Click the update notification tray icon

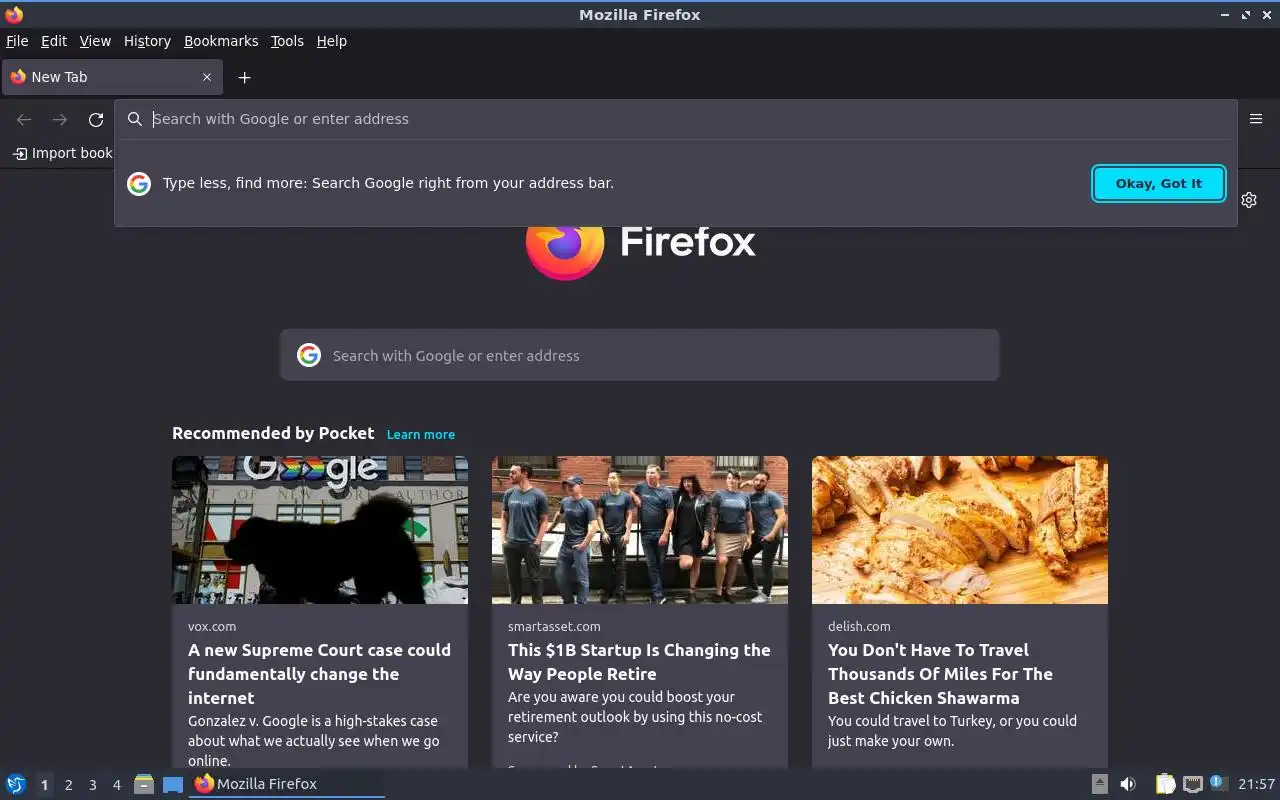(1217, 783)
